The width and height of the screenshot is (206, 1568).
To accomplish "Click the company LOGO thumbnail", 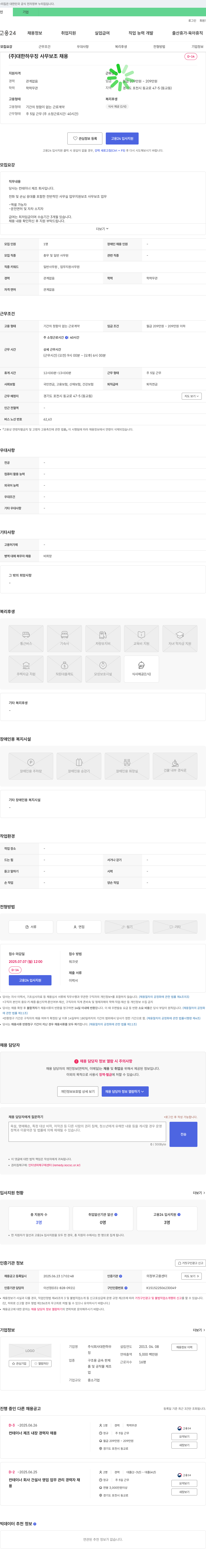I will 30,1351.
